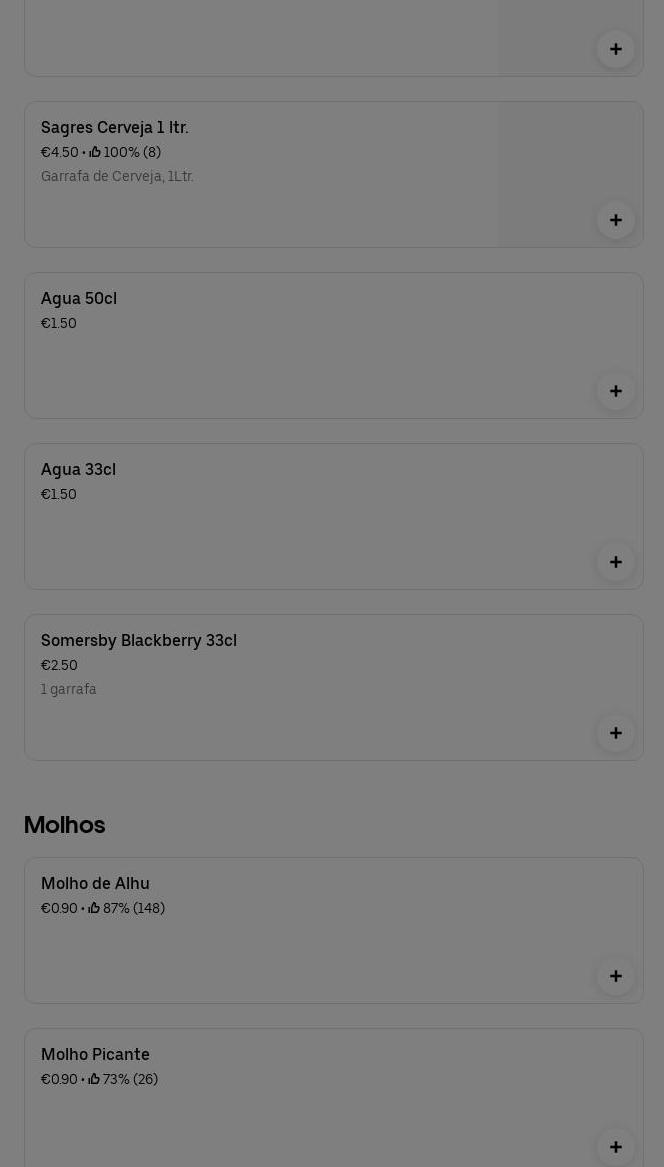The height and width of the screenshot is (1167, 664).
Task: Add Somersby Blackberry 33cl with plus icon
Action: tap(615, 734)
